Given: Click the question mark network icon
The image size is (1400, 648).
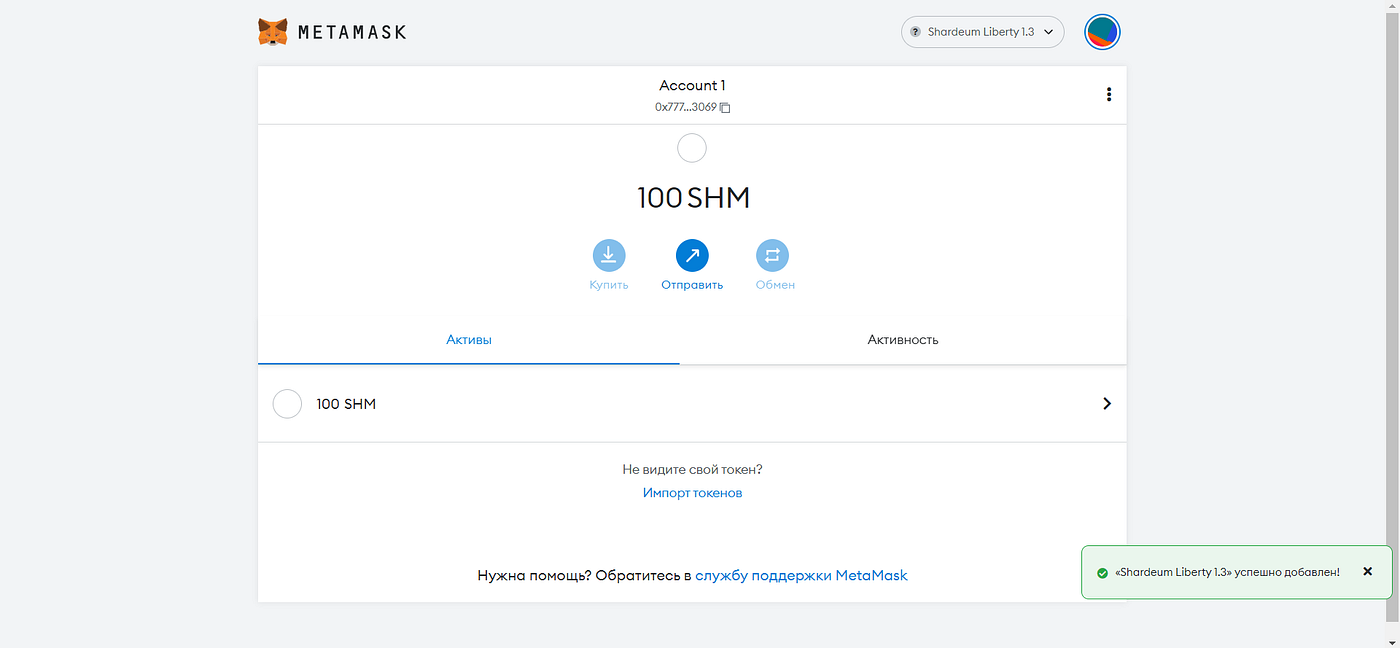Looking at the screenshot, I should pyautogui.click(x=915, y=32).
